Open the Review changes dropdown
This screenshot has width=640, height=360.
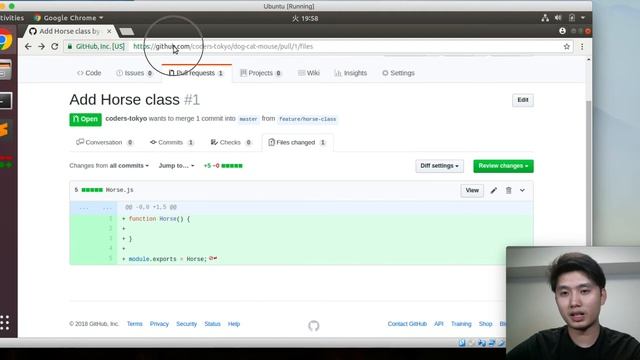[503, 166]
